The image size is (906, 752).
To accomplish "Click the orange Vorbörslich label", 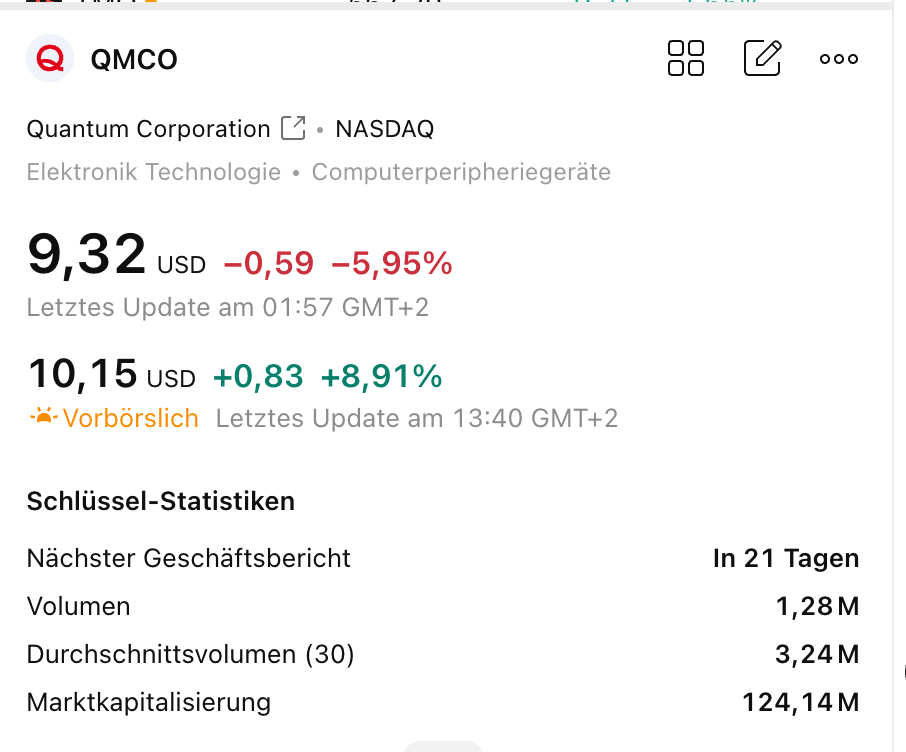I will [x=130, y=418].
